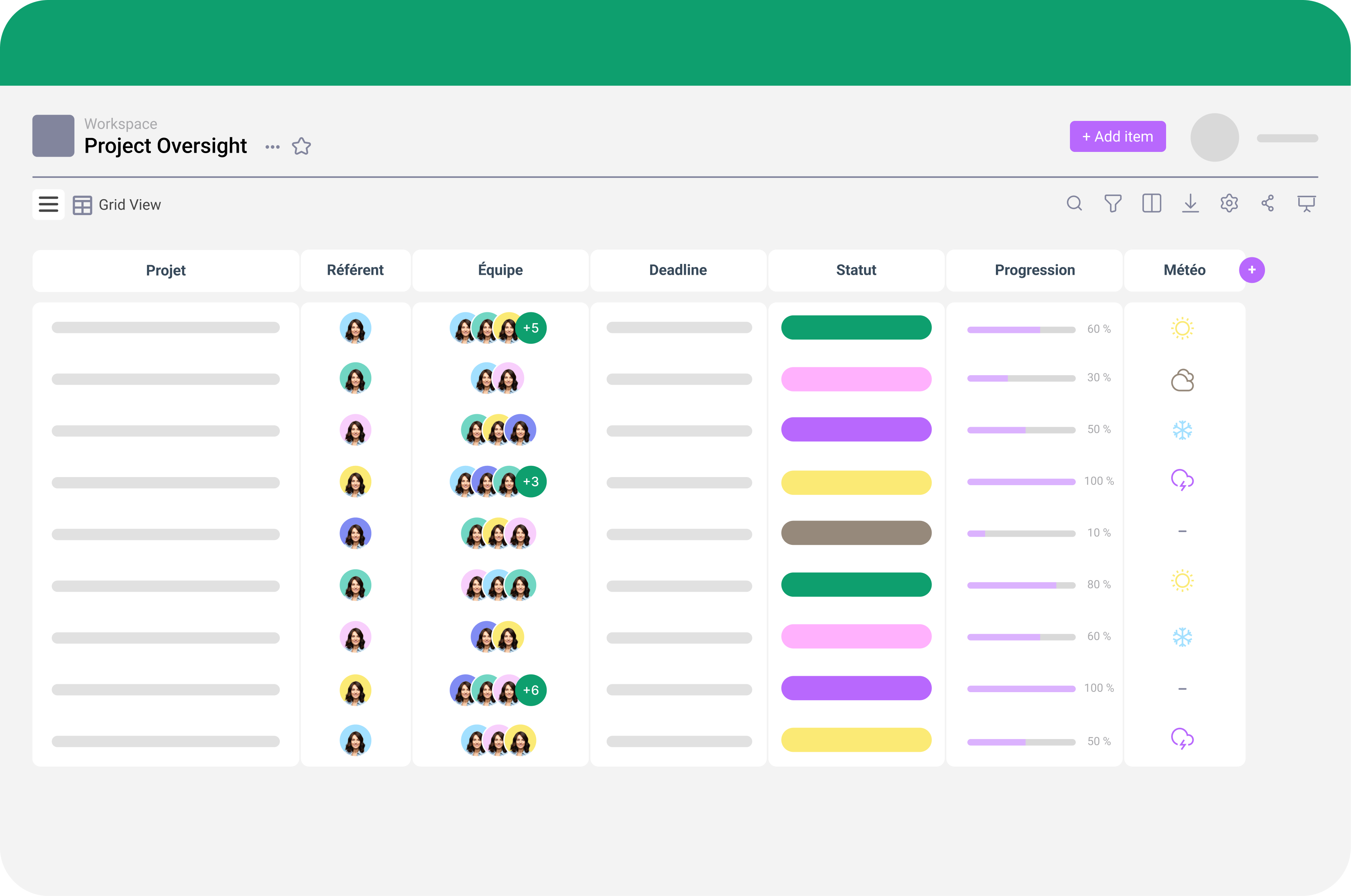This screenshot has height=896, width=1351.
Task: Click the first row green status pill
Action: [x=856, y=327]
